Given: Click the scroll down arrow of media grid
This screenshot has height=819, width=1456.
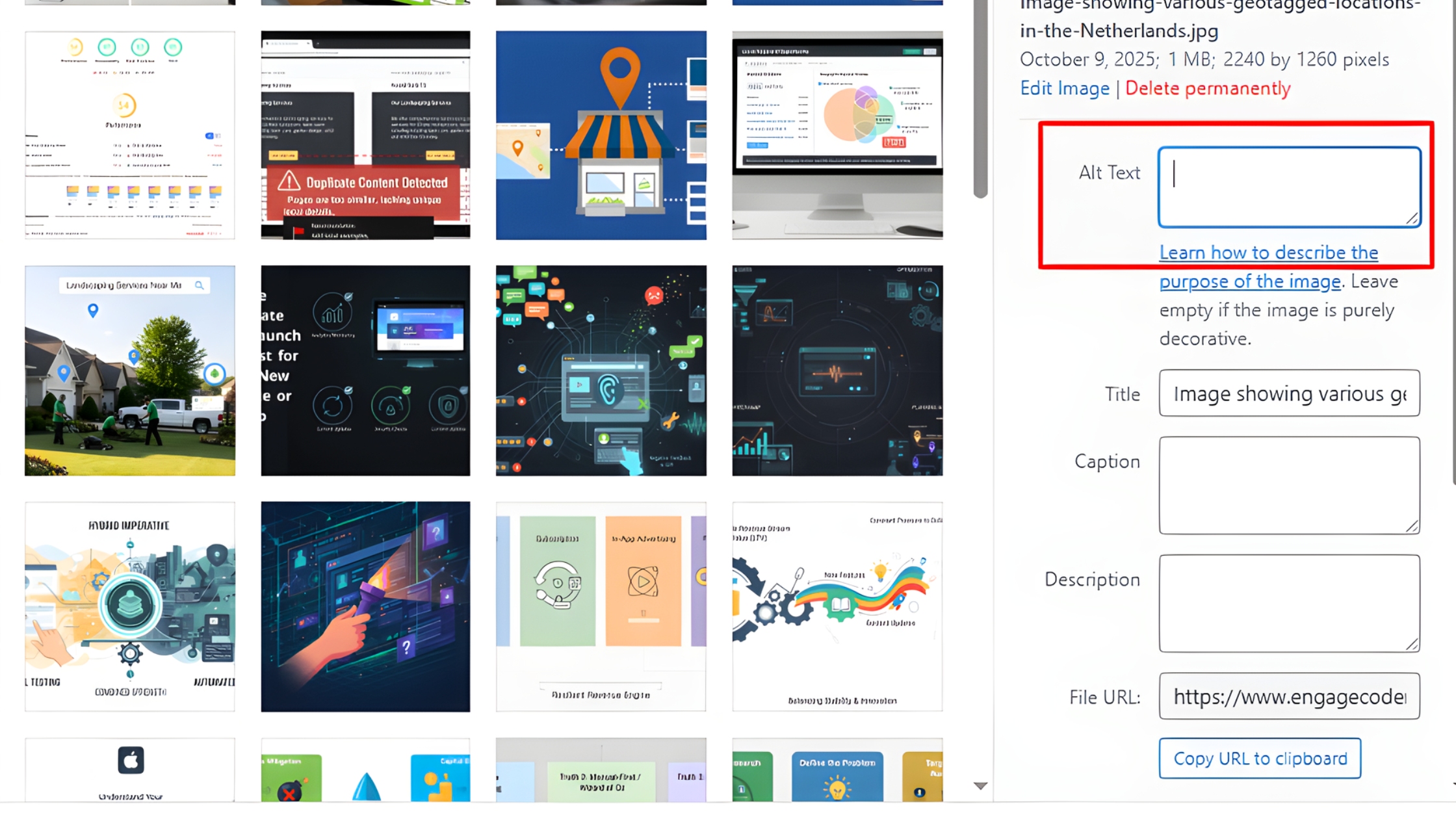Looking at the screenshot, I should tap(980, 786).
